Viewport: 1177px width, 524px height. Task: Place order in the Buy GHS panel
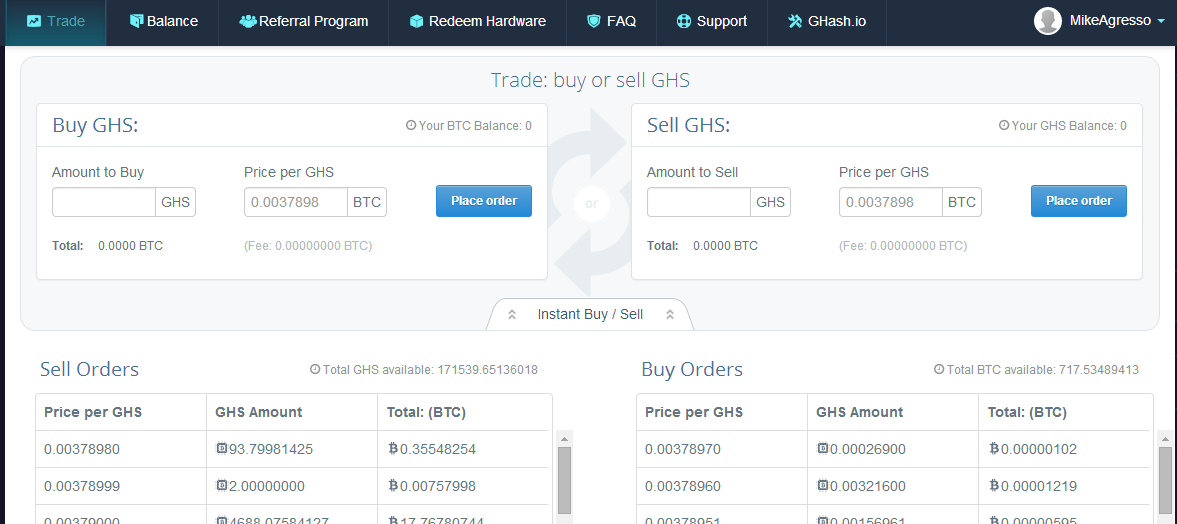point(483,201)
